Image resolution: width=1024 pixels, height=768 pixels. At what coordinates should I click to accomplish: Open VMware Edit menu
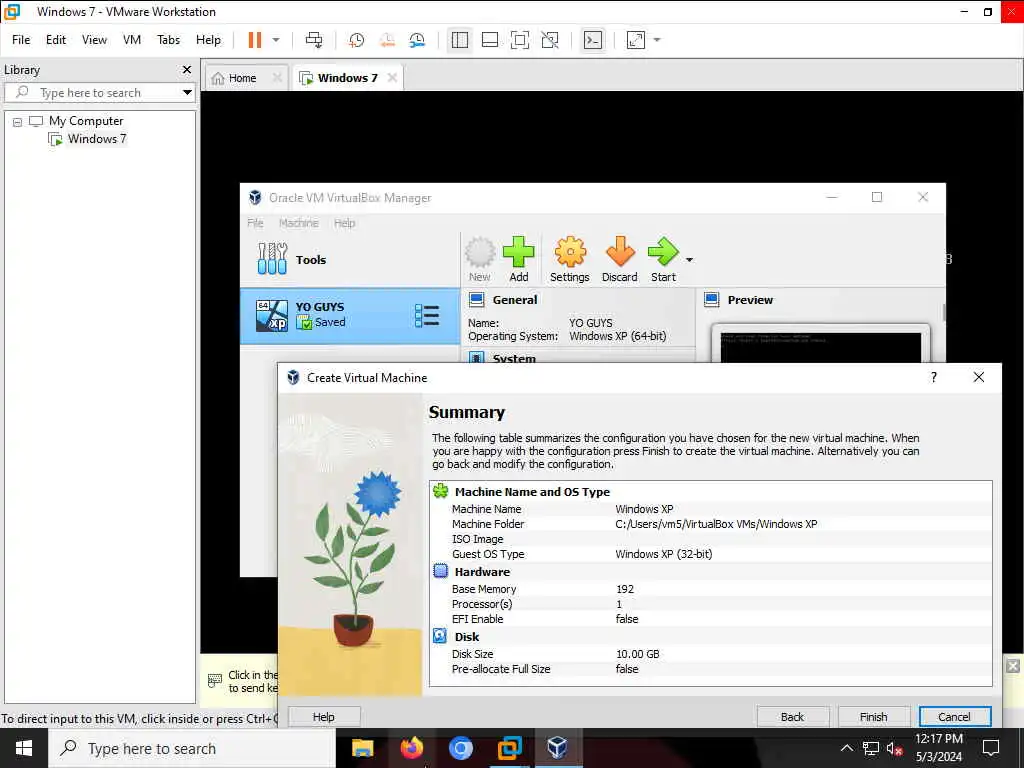click(x=56, y=40)
